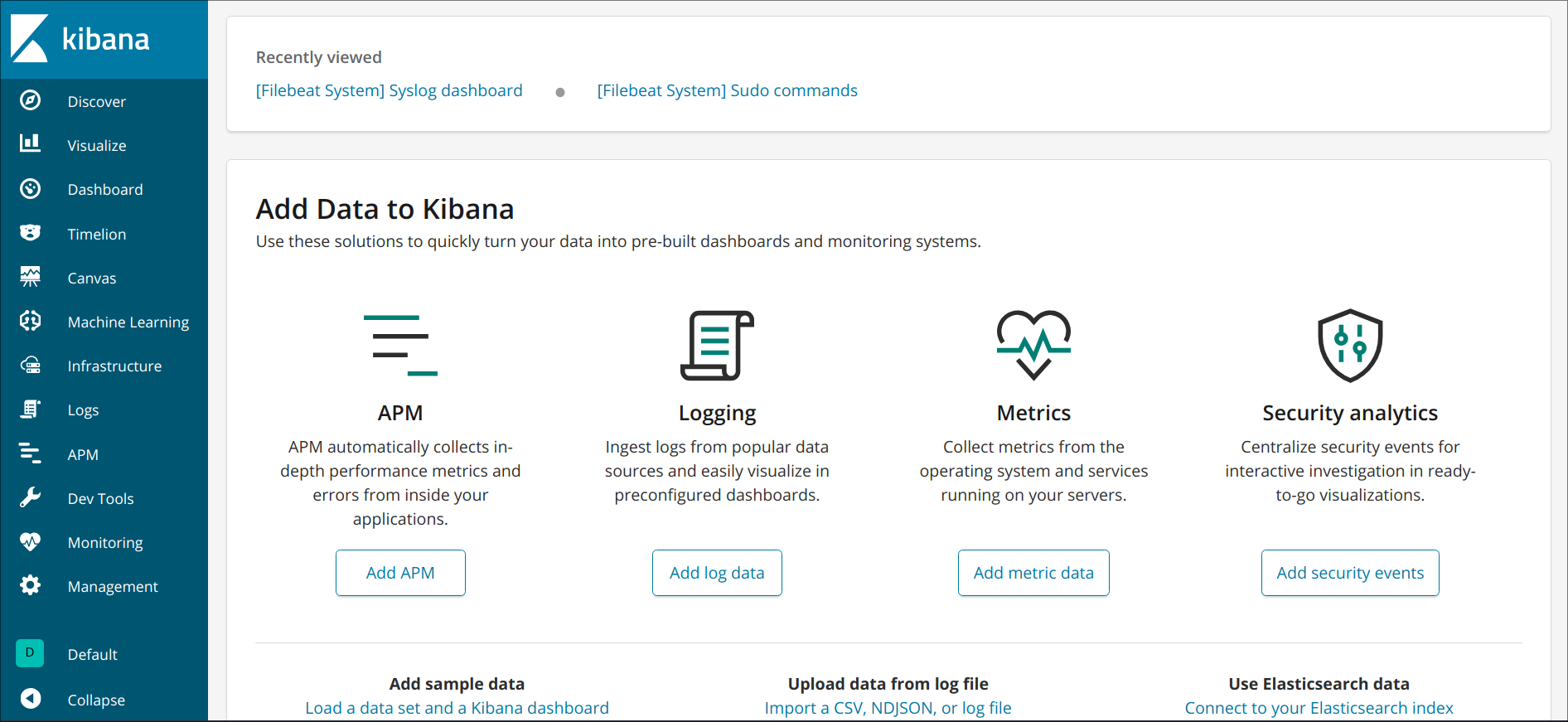Click the Dashboard gauge icon
The height and width of the screenshot is (722, 1568).
(30, 188)
